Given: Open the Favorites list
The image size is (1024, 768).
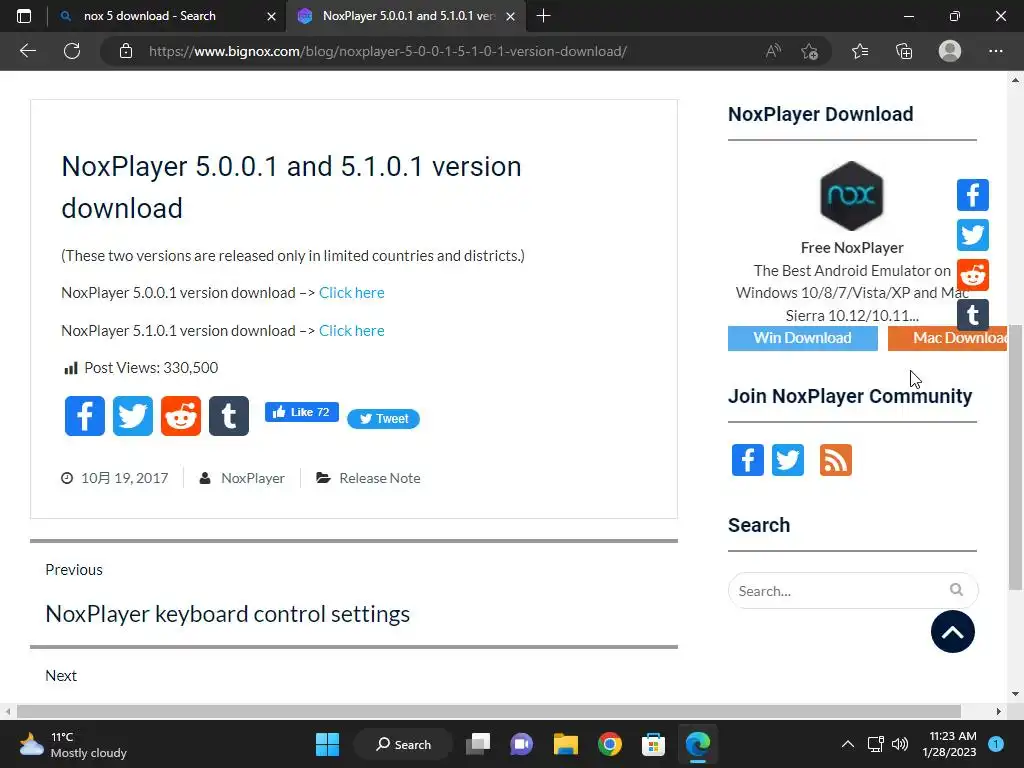Looking at the screenshot, I should pyautogui.click(x=860, y=51).
